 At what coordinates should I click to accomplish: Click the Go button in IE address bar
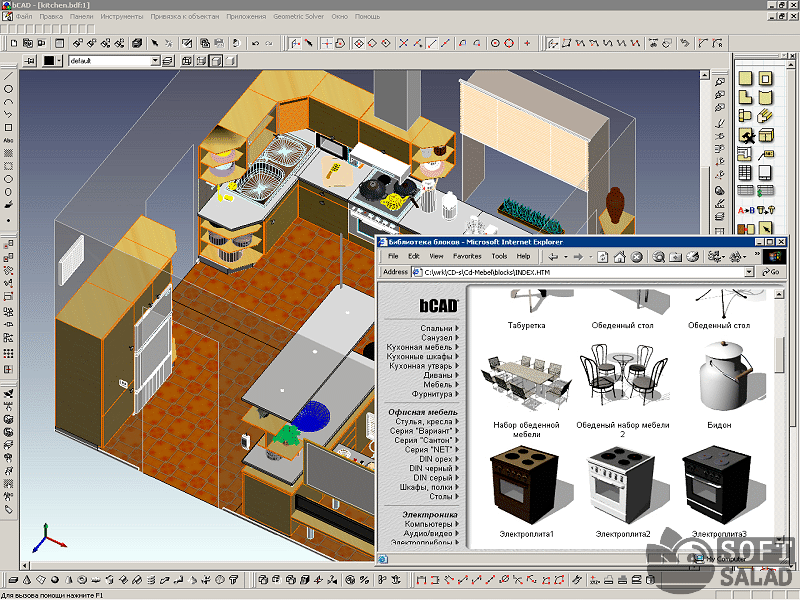(x=771, y=272)
